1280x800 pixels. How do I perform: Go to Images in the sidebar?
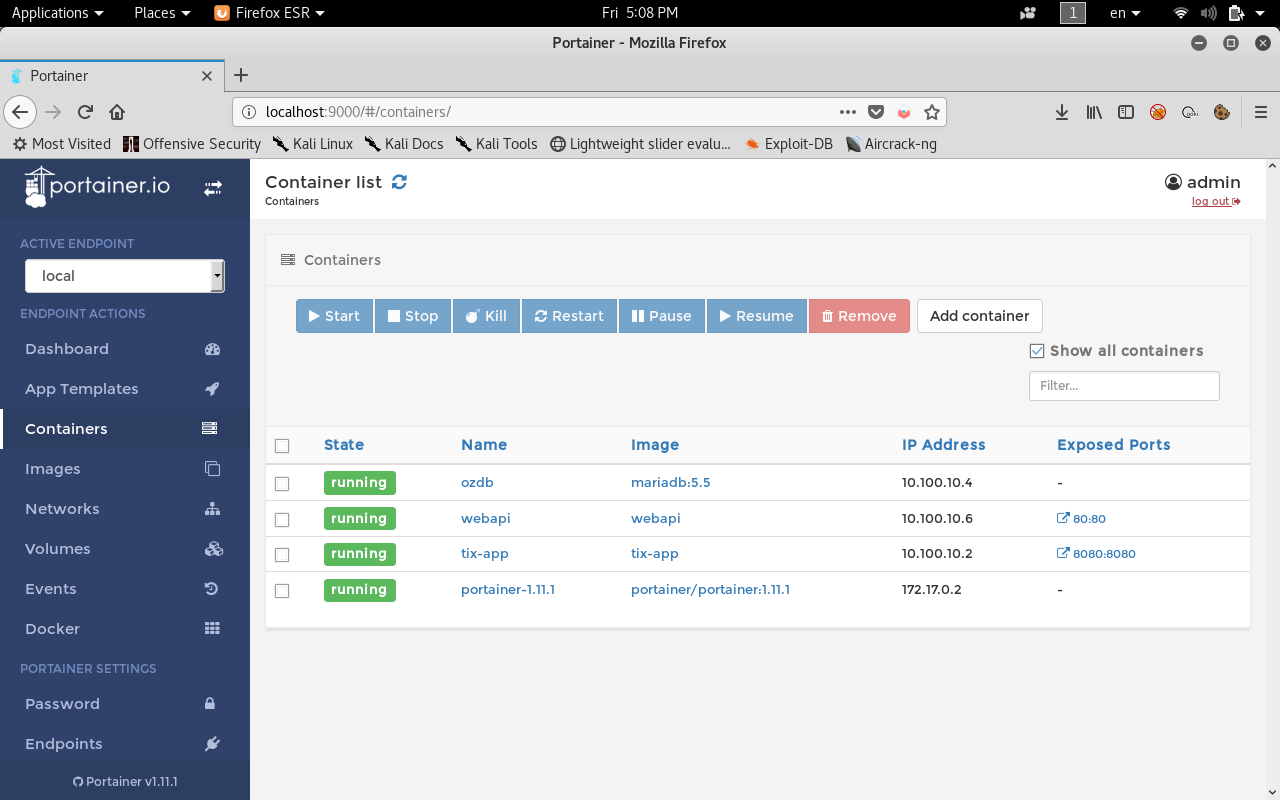coord(53,469)
